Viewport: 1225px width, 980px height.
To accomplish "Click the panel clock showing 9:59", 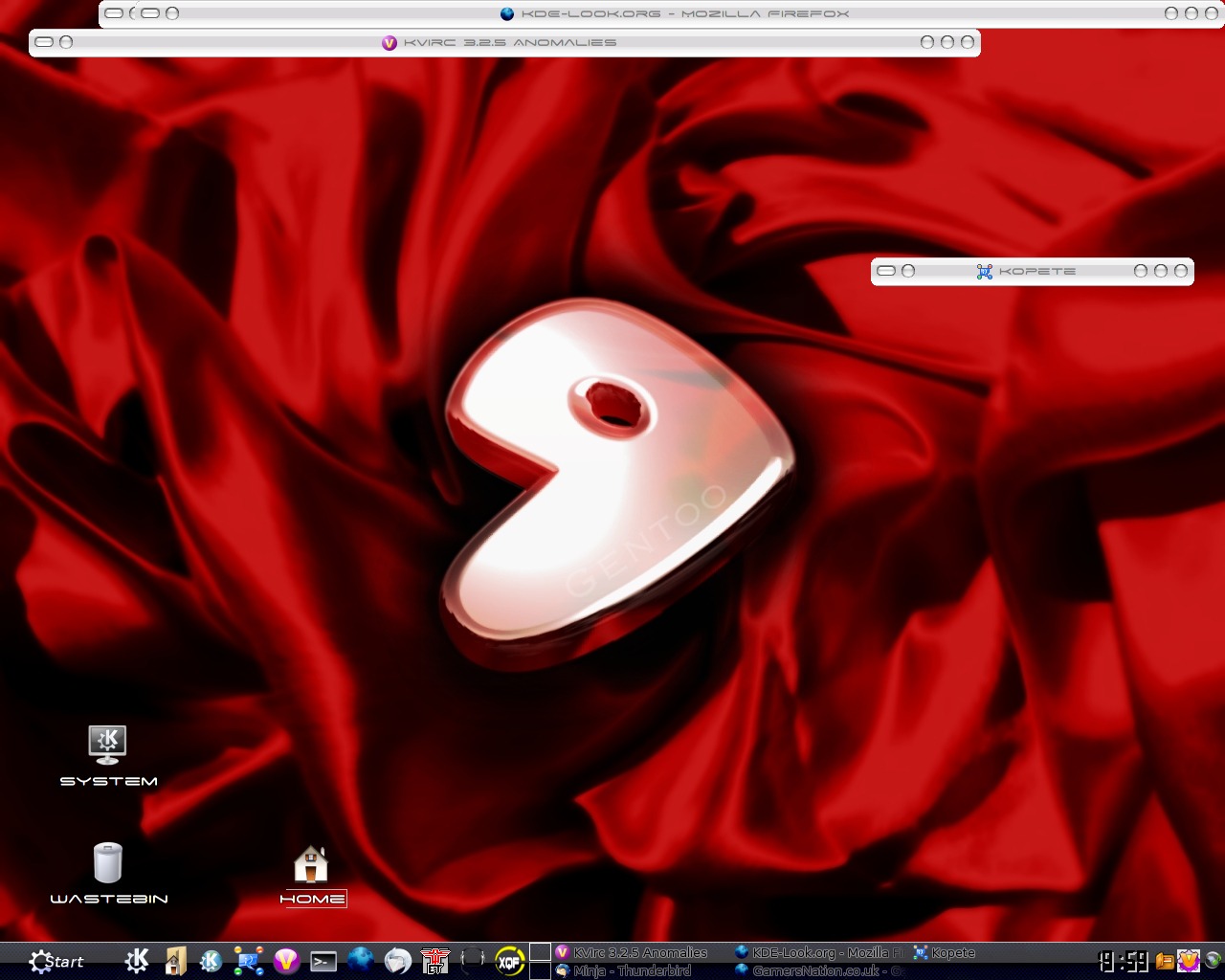I will point(1124,961).
